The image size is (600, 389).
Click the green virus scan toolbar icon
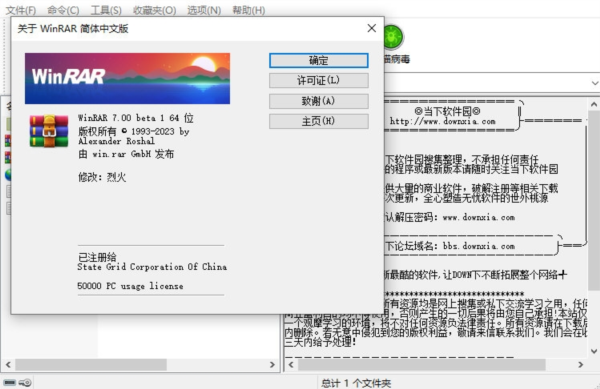tap(393, 37)
